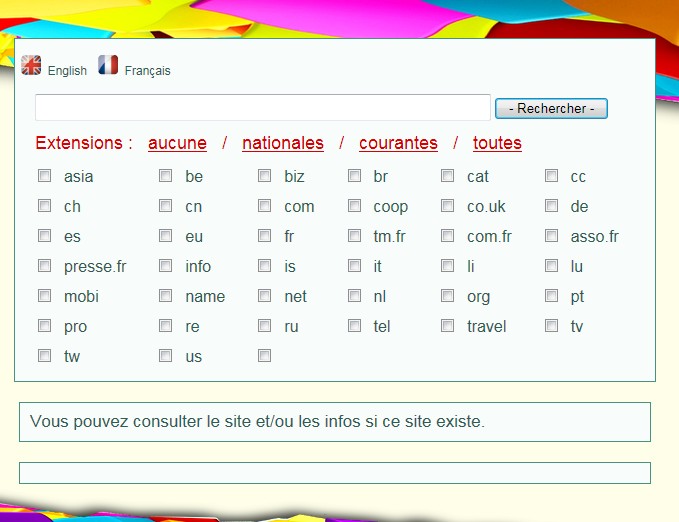
Task: Check the org extension checkbox
Action: point(447,296)
